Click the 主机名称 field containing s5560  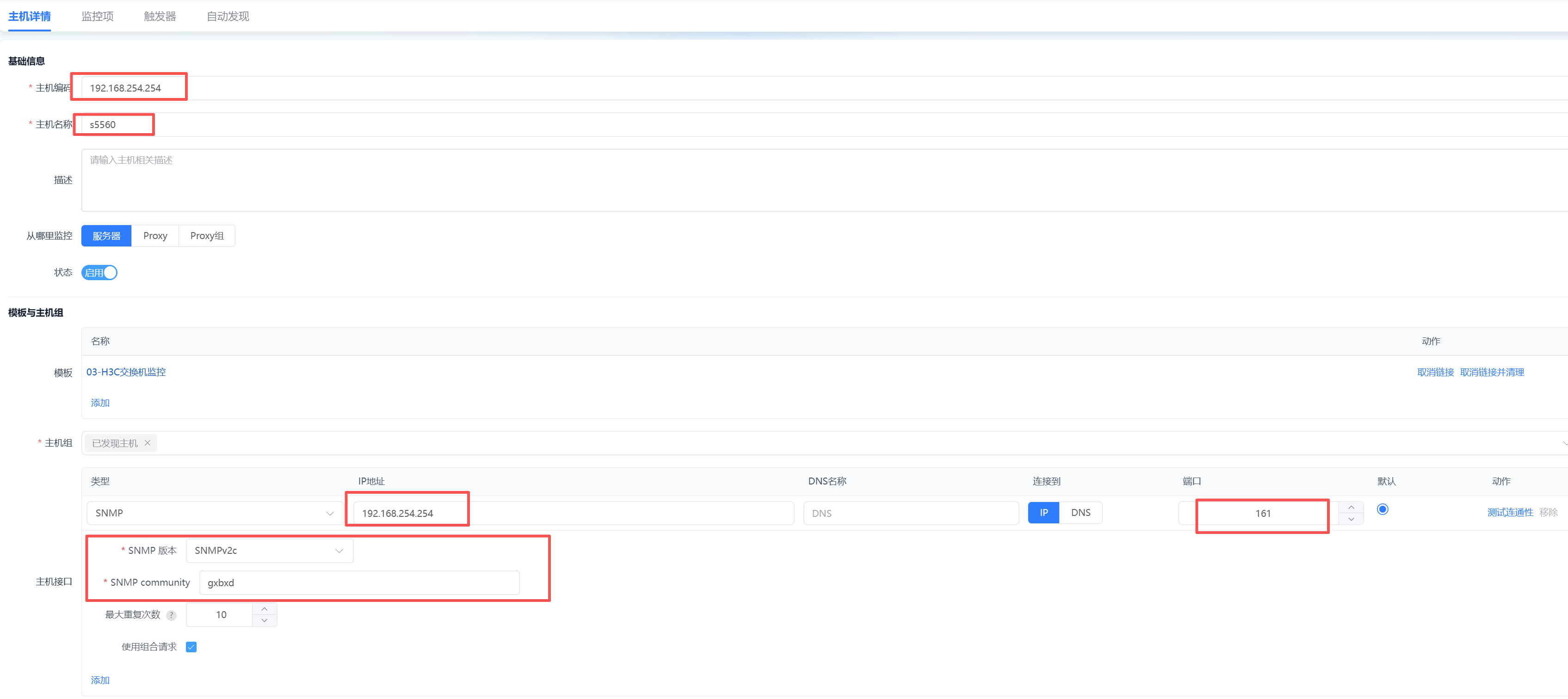click(824, 125)
